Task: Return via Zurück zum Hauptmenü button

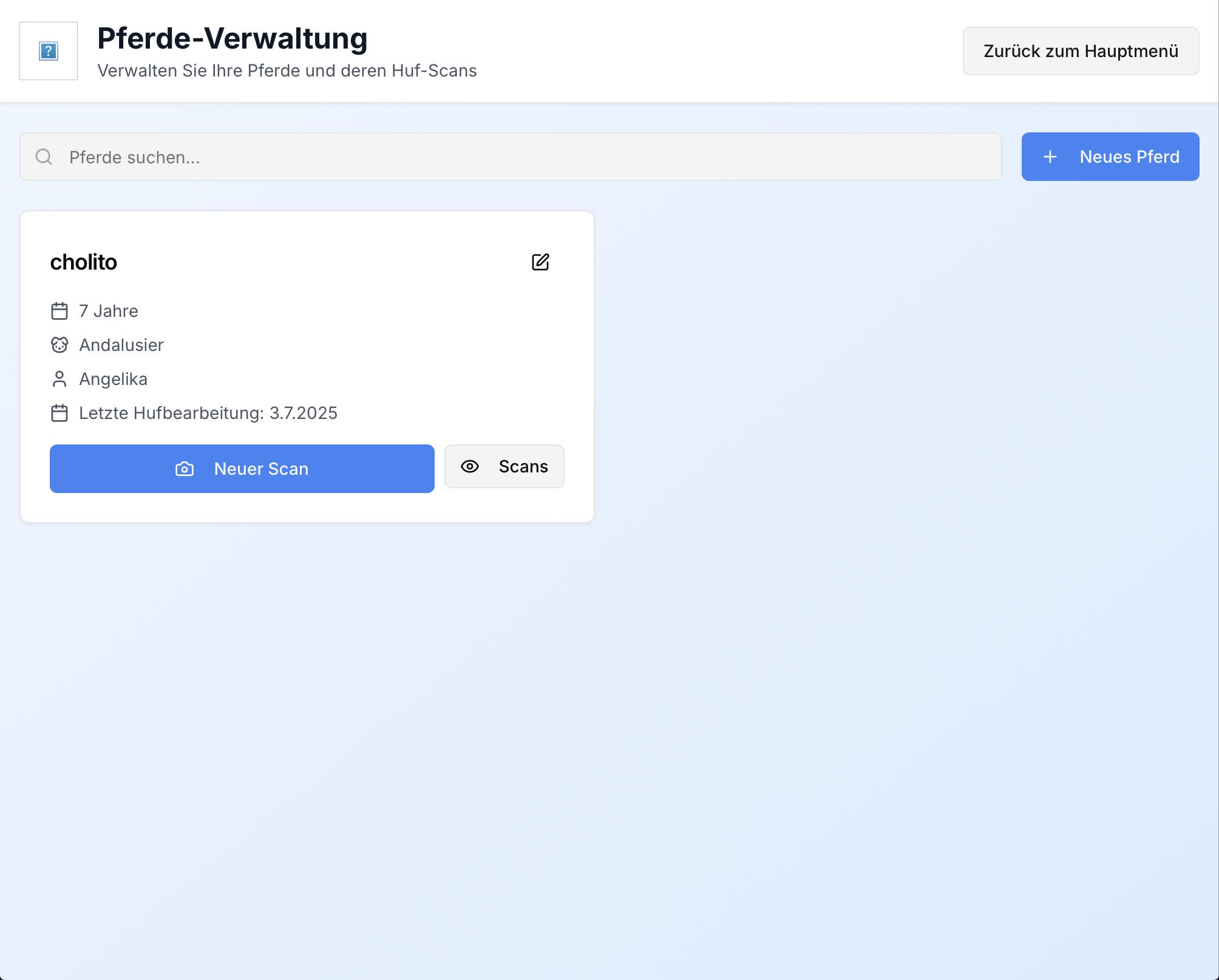Action: [1081, 51]
